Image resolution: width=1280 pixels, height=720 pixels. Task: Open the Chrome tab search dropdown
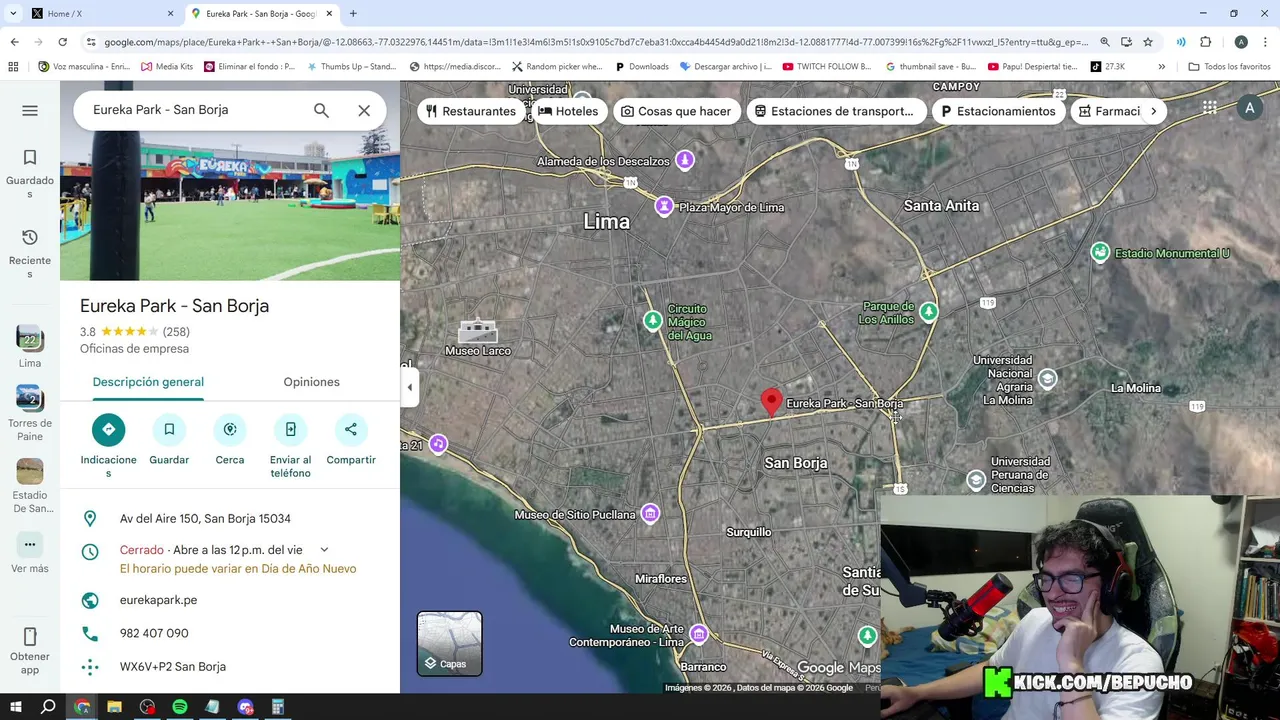coord(13,14)
